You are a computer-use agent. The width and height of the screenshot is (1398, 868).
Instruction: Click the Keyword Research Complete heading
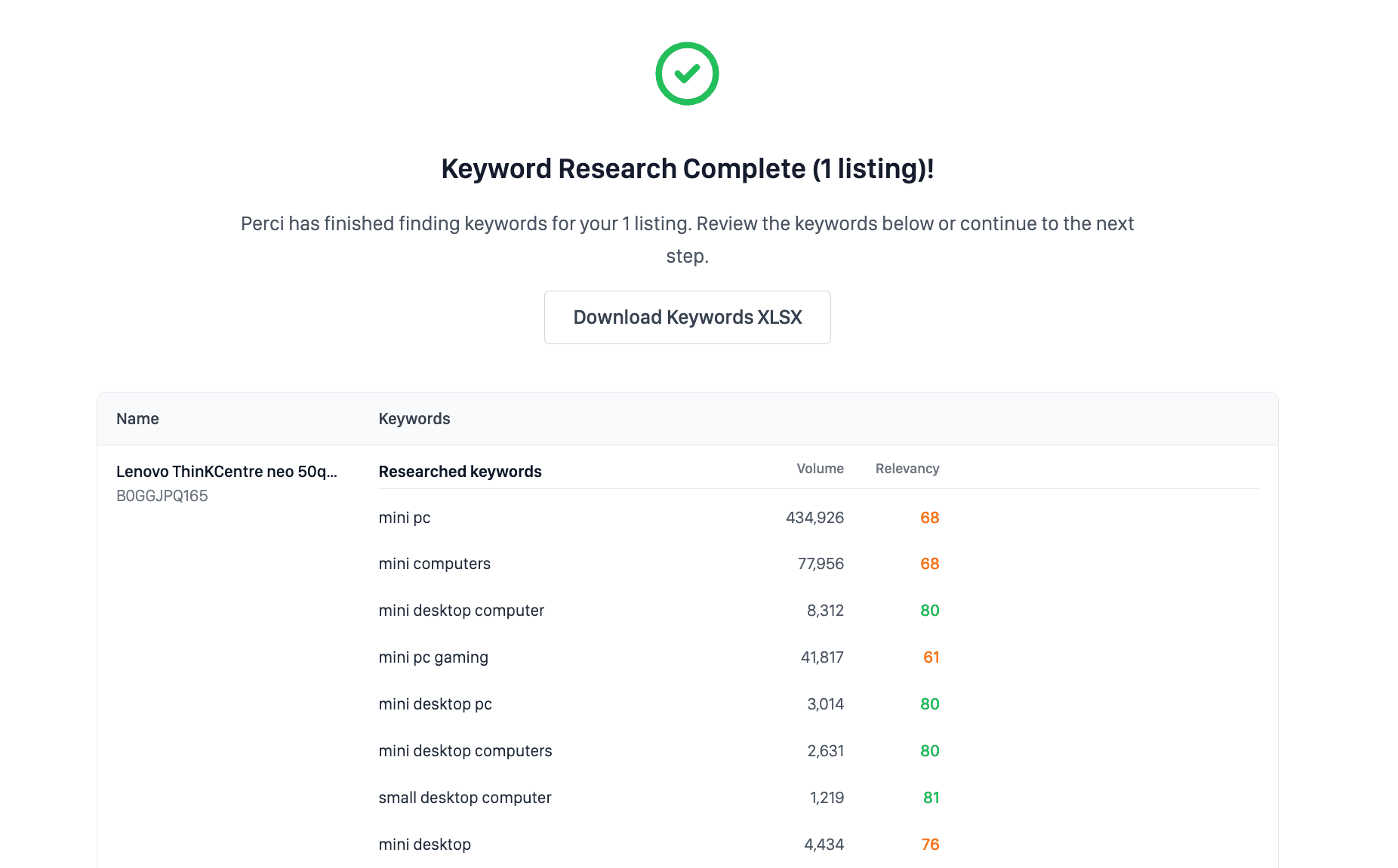(x=687, y=169)
